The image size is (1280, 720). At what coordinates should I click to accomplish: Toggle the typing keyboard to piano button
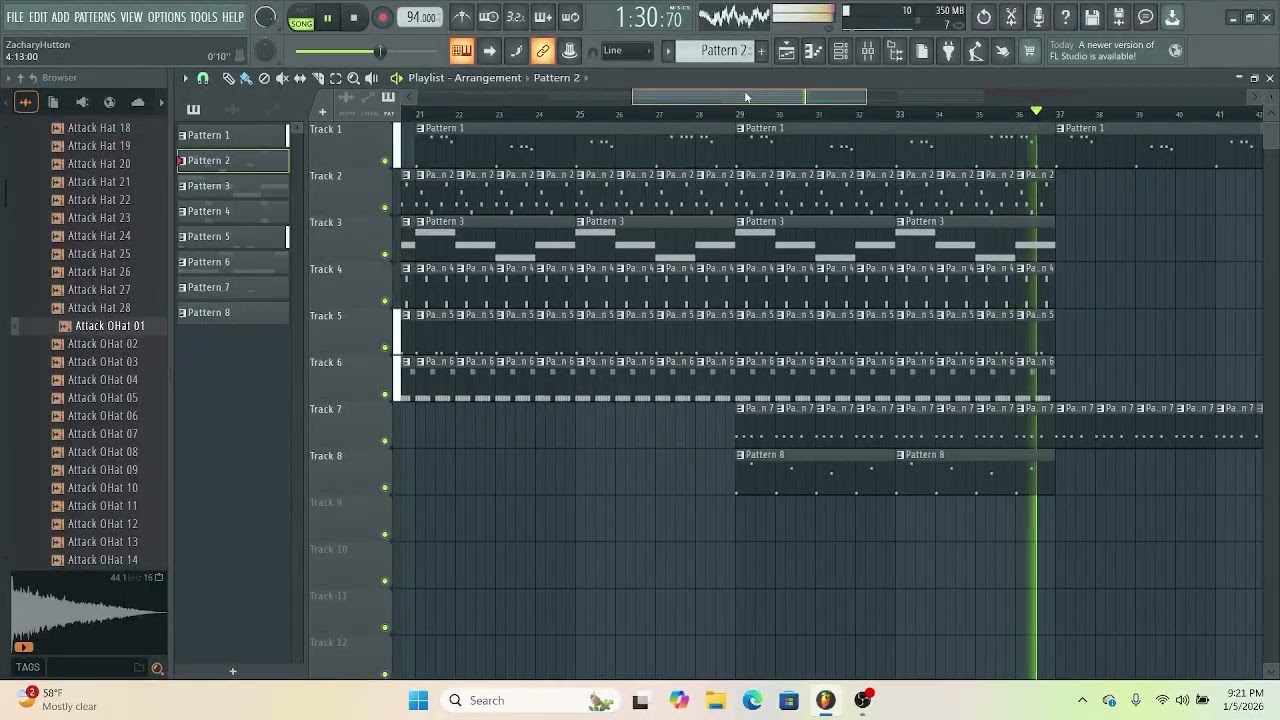(x=461, y=51)
